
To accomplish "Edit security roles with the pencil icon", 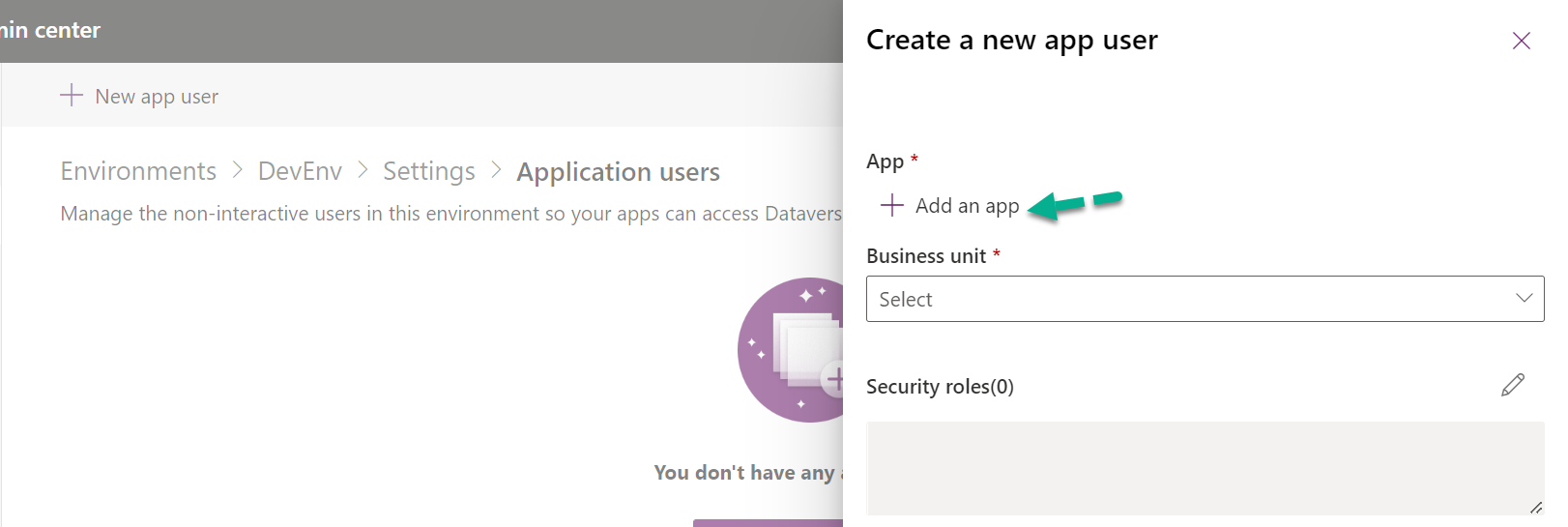I will pyautogui.click(x=1513, y=385).
